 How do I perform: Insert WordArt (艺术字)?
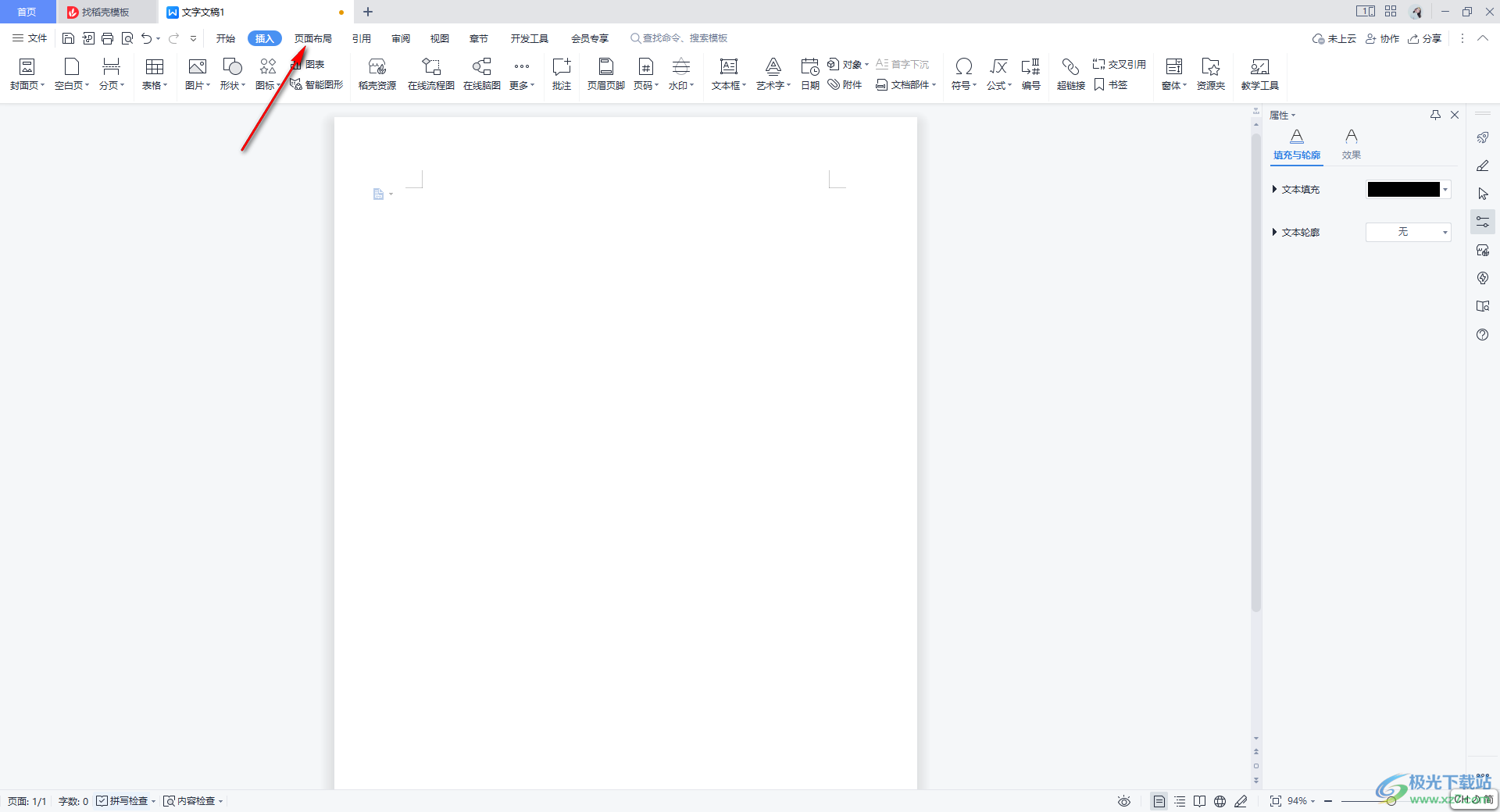click(773, 74)
